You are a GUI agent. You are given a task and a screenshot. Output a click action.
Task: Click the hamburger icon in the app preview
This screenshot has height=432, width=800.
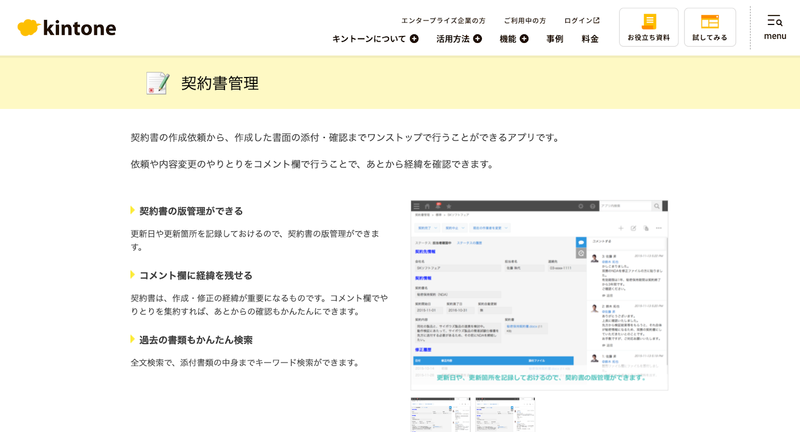coord(416,206)
